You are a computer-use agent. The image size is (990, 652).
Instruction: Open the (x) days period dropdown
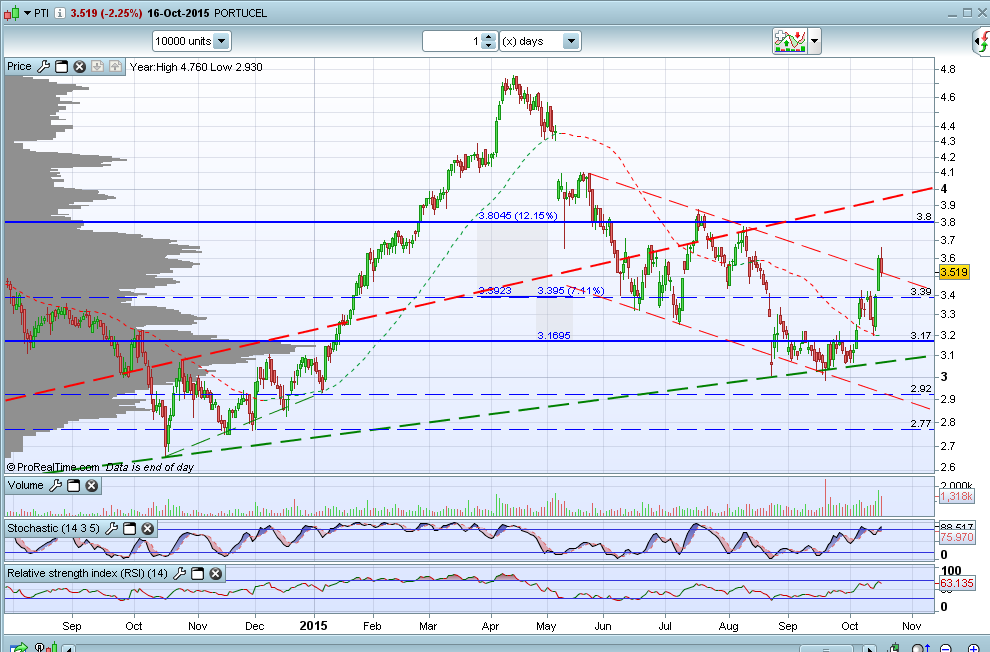click(571, 42)
